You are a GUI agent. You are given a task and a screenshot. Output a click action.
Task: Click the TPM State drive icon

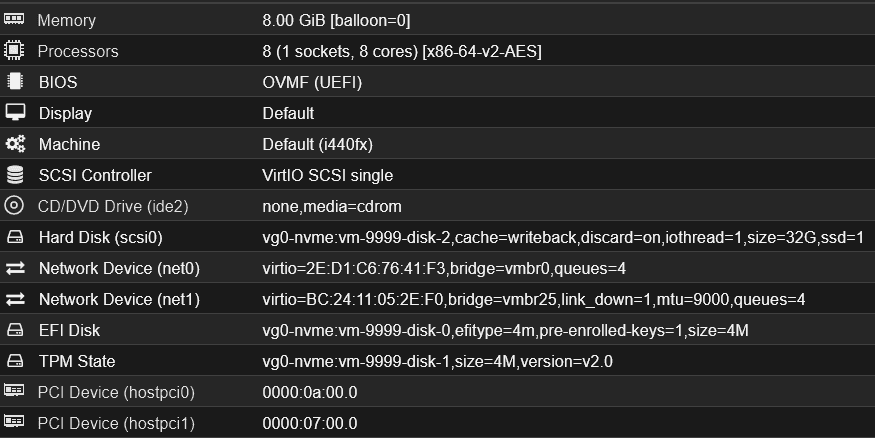14,361
